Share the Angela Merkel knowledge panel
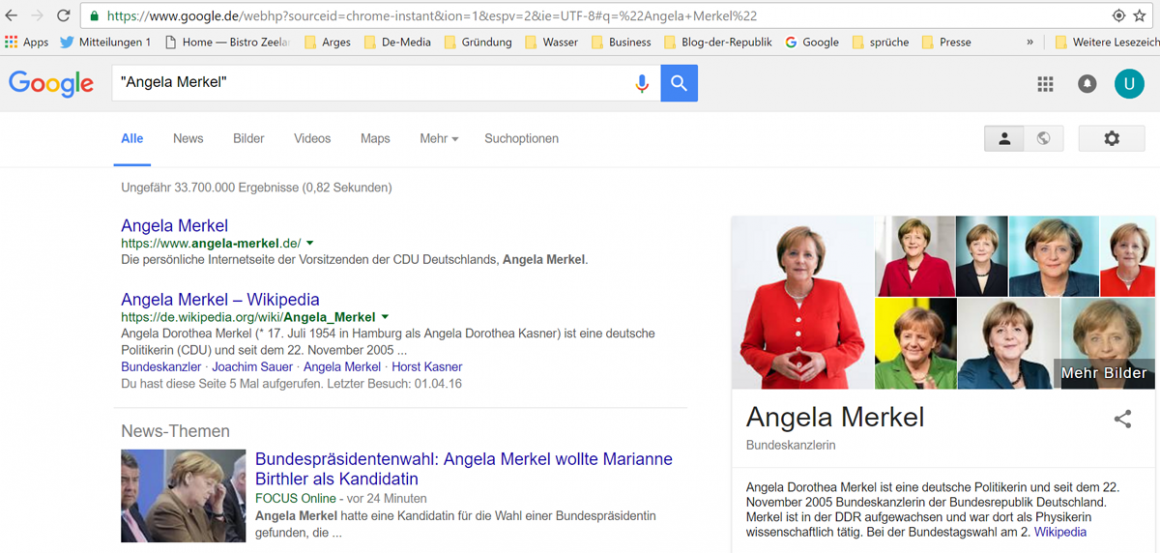1160x553 pixels. (1122, 419)
